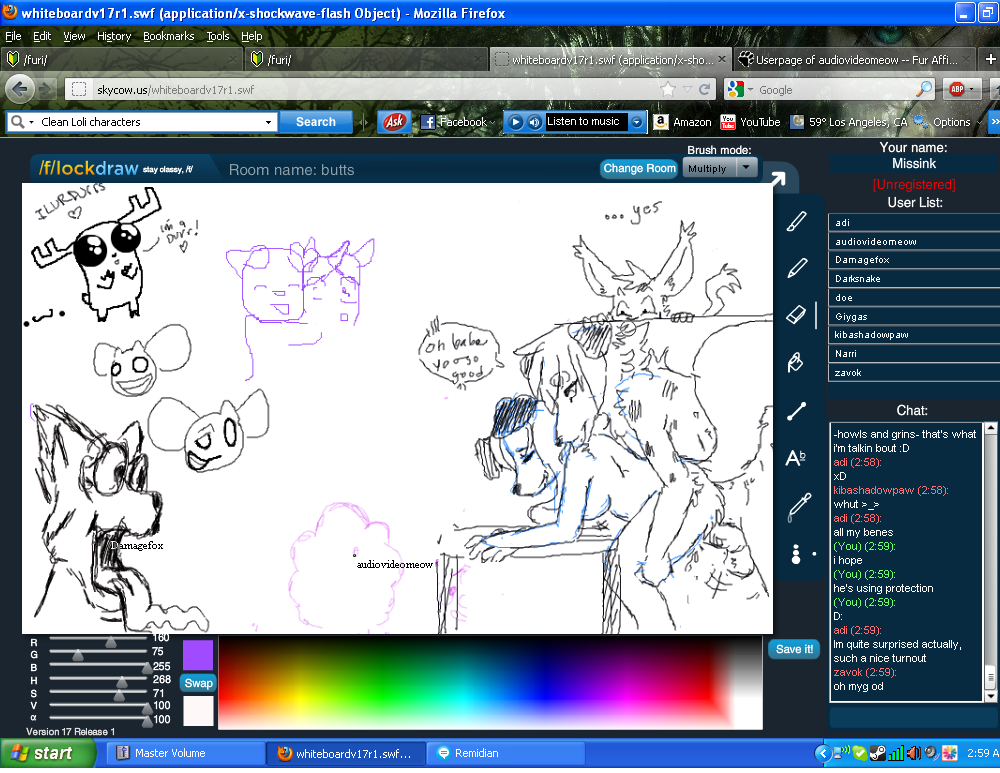Open the toolbar Options gear
The width and height of the screenshot is (1000, 773).
(942, 122)
